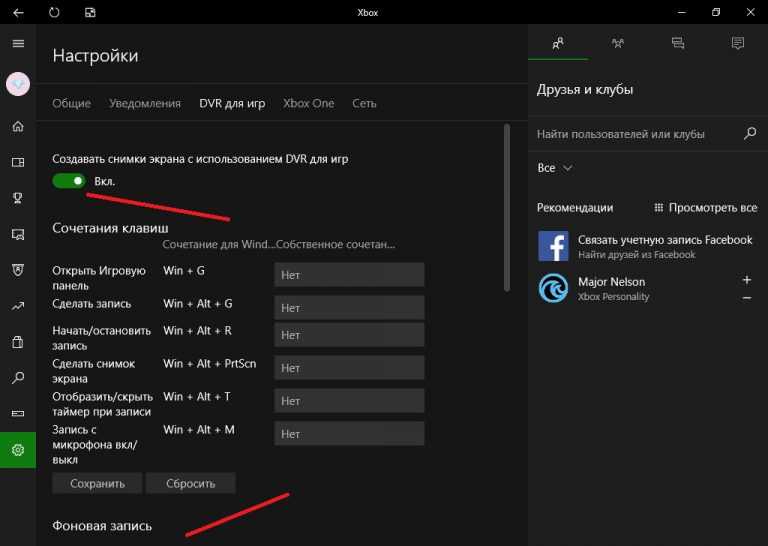Screen dimensions: 768x546
Task: Click custom shortcut field for Отобразить/скрыть таймер
Action: point(349,401)
